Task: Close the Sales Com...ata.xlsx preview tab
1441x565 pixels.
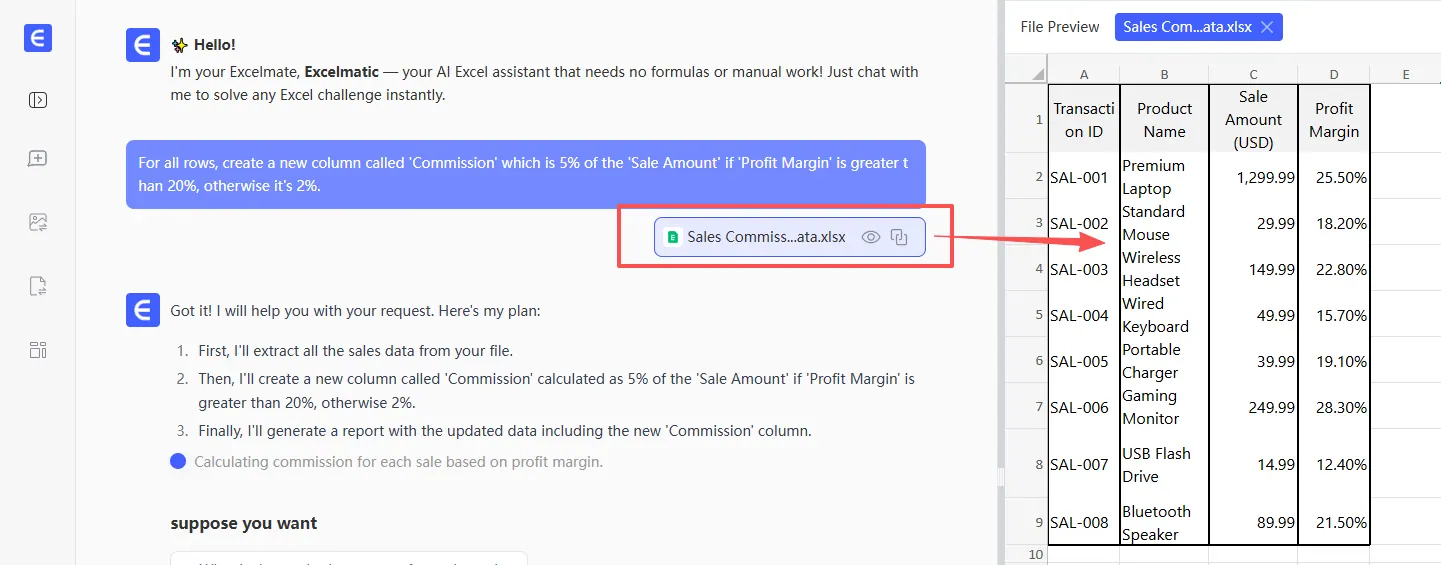Action: 1267,27
